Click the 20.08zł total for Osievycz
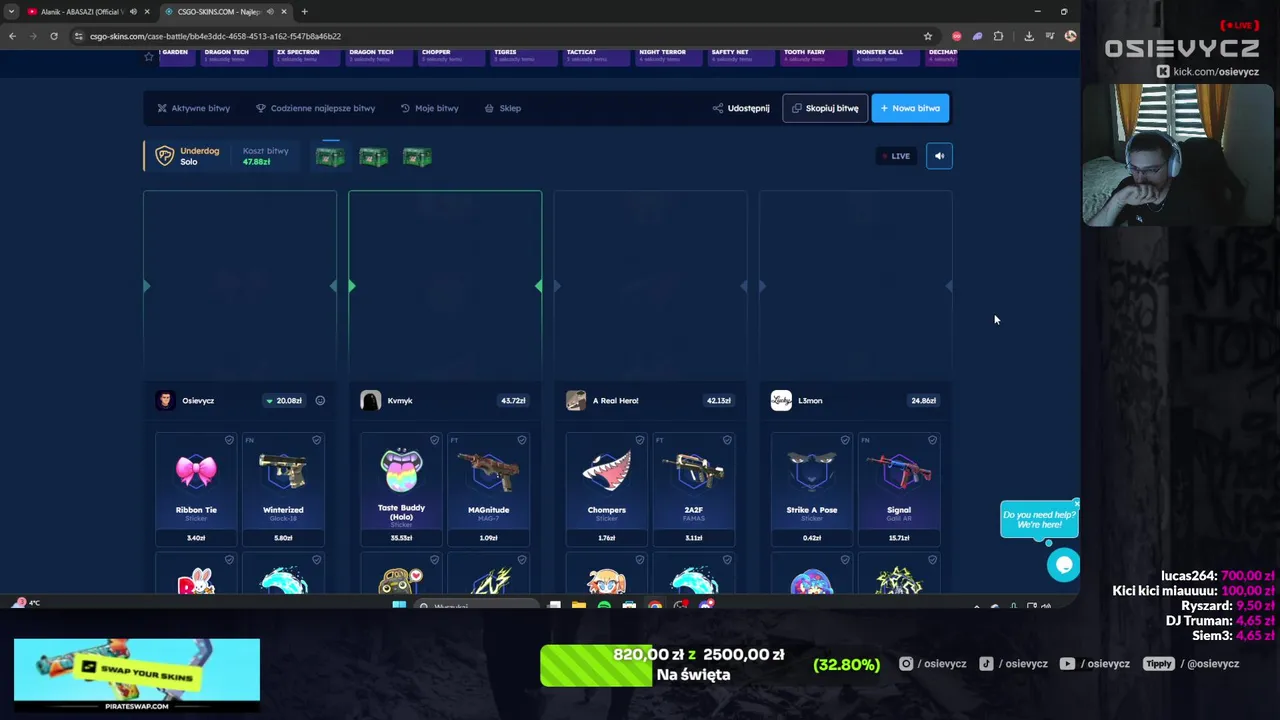This screenshot has height=720, width=1280. tap(284, 401)
